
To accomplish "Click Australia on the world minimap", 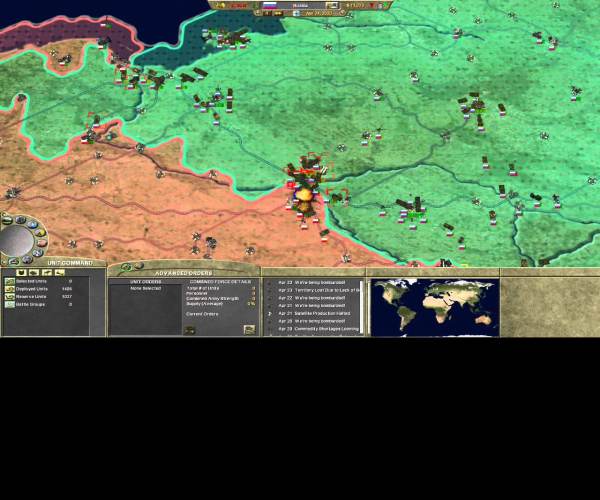I will click(484, 318).
